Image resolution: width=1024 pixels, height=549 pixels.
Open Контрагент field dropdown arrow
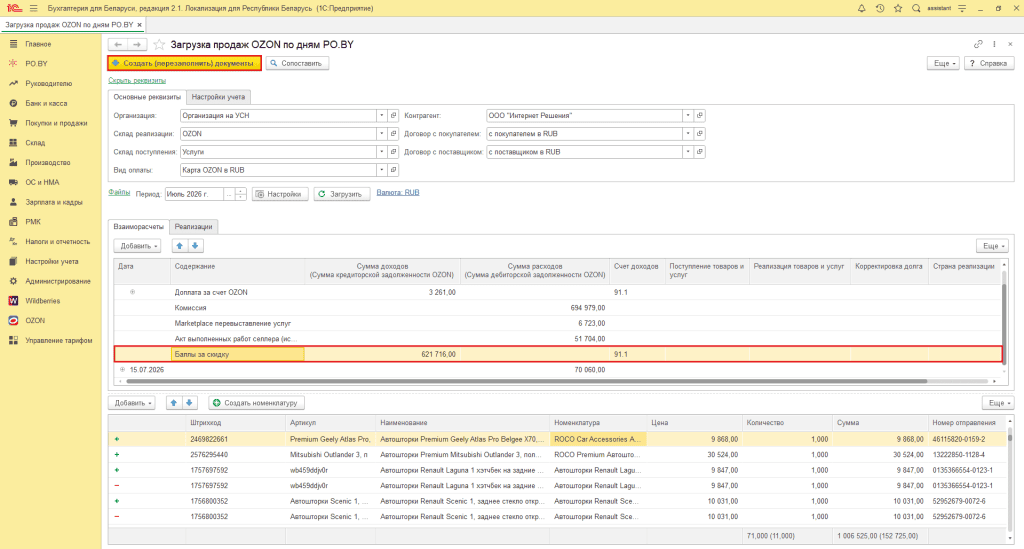[x=688, y=116]
